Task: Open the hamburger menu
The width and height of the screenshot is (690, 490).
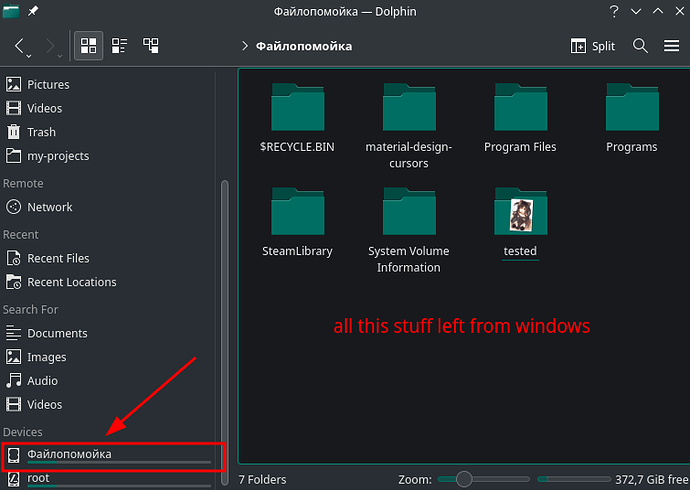Action: (672, 46)
